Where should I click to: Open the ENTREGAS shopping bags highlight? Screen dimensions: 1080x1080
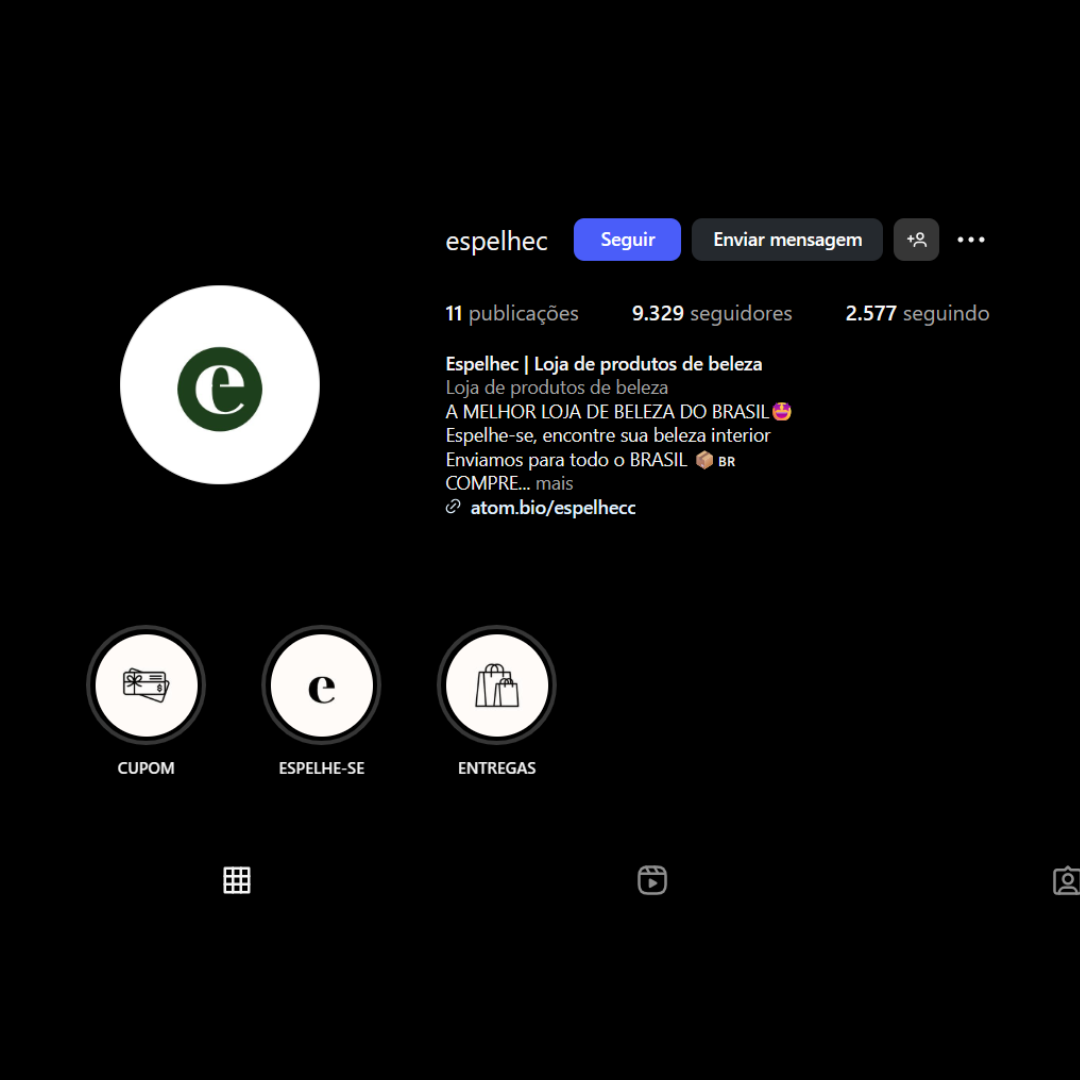[x=497, y=686]
